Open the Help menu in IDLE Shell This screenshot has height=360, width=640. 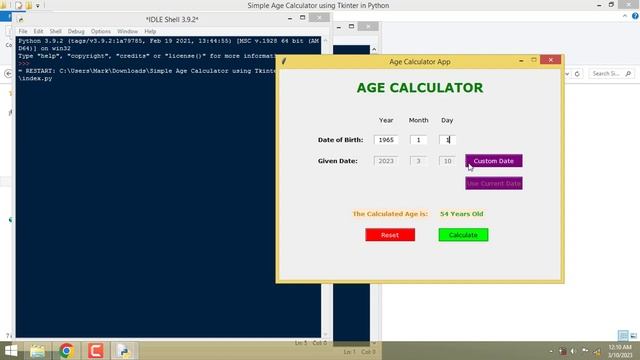(150, 31)
